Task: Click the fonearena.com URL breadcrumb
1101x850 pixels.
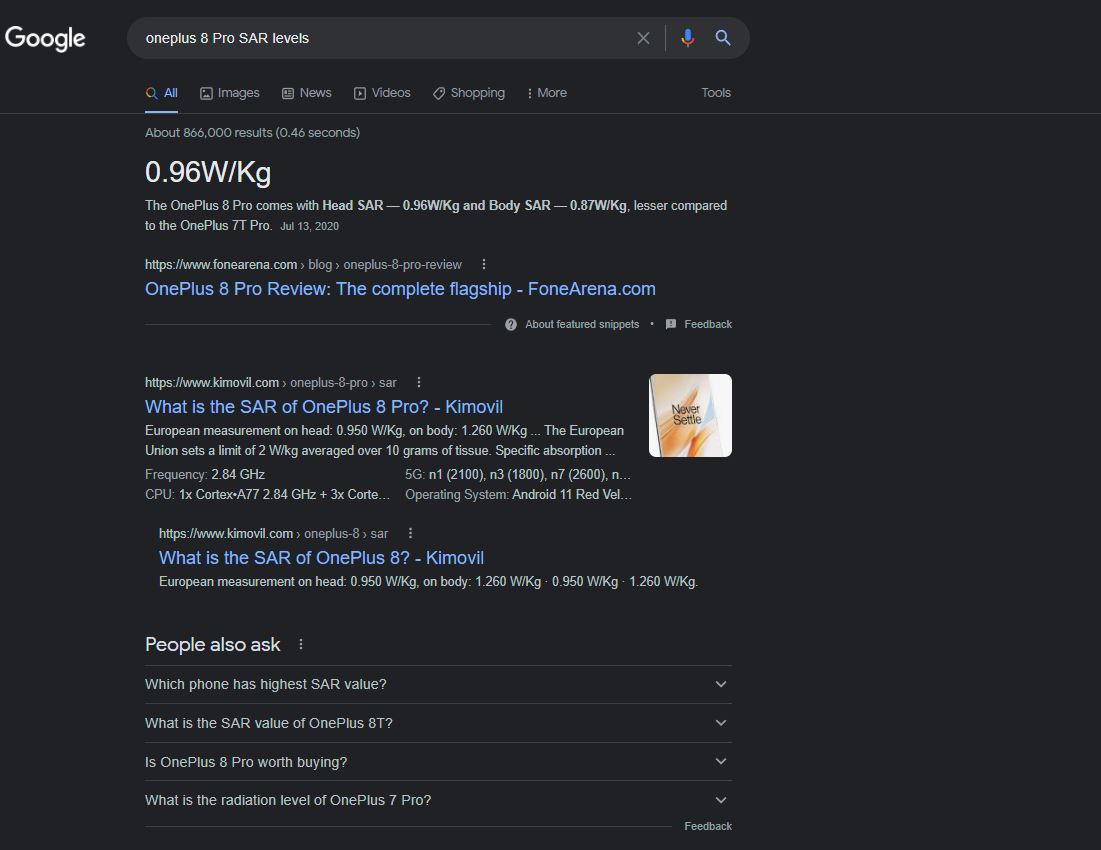Action: pyautogui.click(x=303, y=265)
